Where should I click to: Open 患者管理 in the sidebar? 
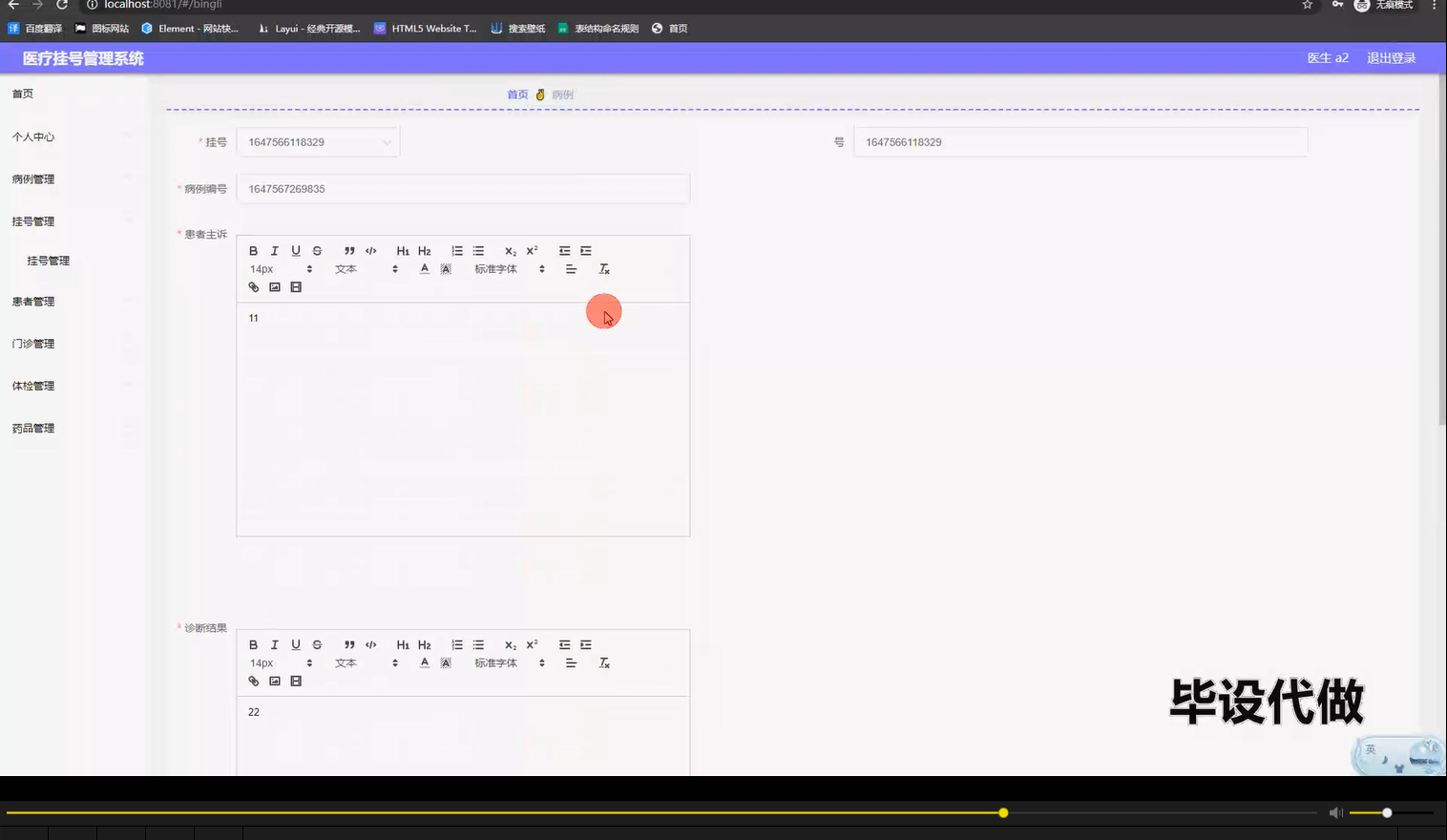tap(33, 302)
